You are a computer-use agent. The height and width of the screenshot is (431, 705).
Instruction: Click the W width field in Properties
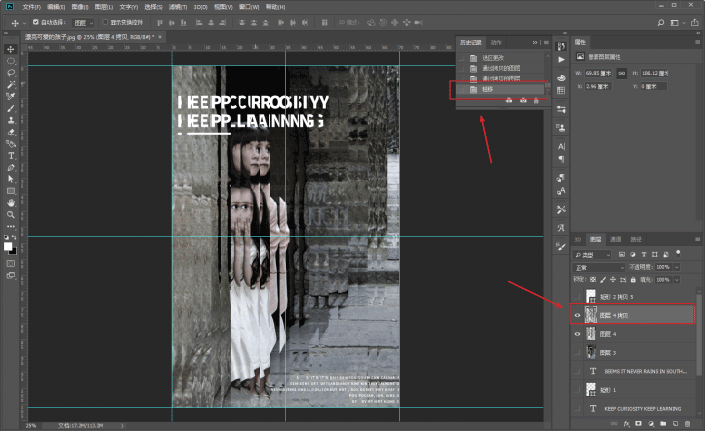coord(598,73)
